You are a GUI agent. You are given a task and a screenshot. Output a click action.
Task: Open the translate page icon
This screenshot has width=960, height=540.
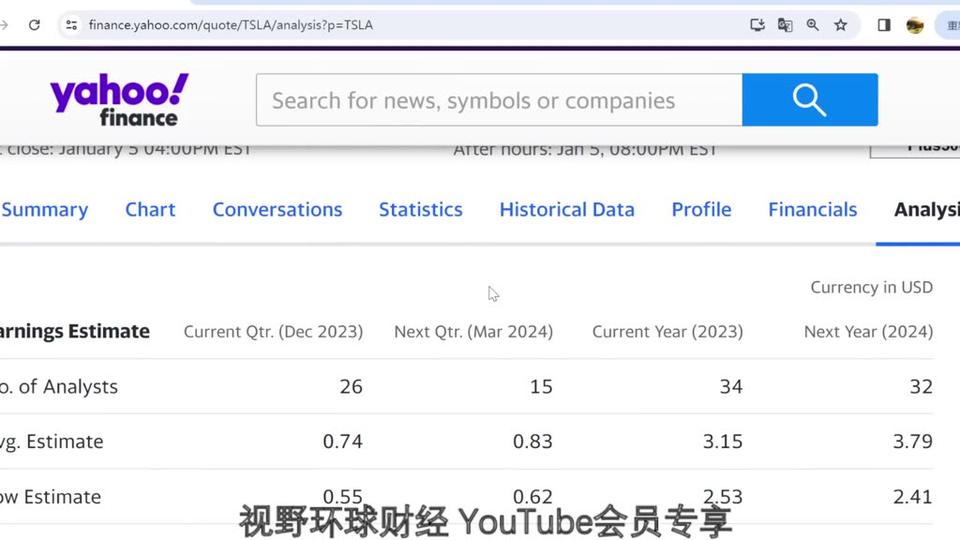click(785, 25)
